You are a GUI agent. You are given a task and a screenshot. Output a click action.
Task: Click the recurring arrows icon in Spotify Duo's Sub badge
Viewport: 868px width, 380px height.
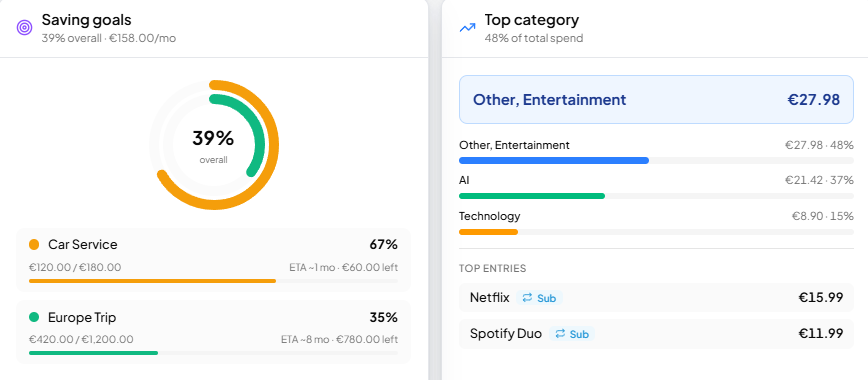[x=560, y=333]
